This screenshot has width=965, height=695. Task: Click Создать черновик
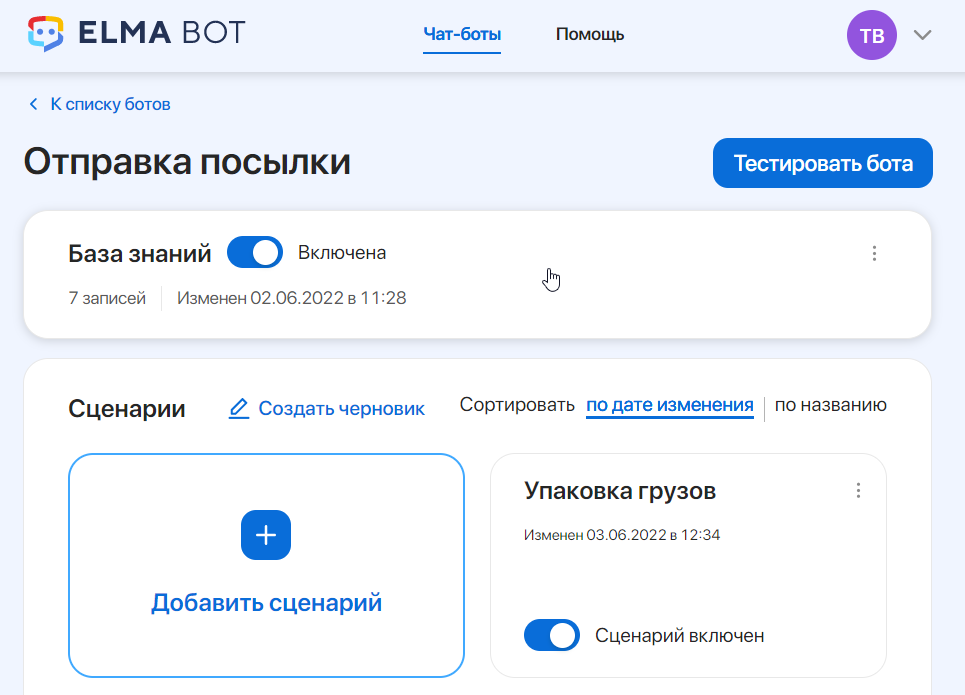341,408
